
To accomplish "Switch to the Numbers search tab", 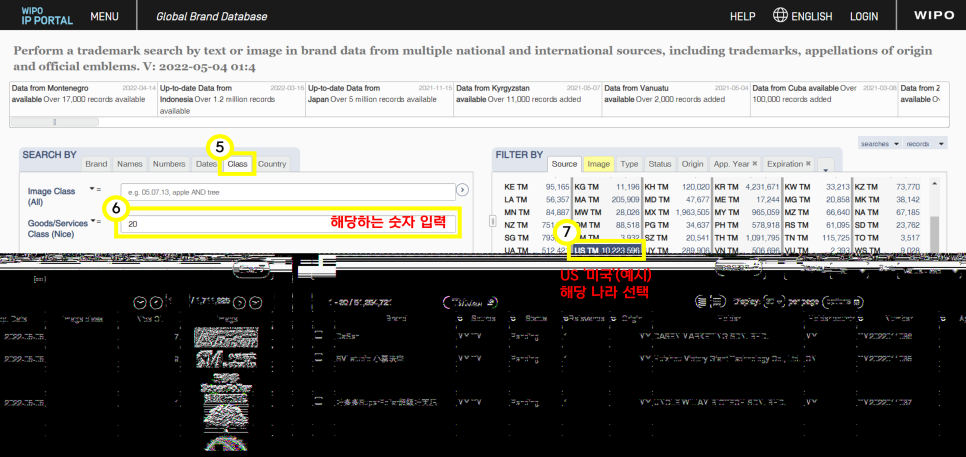I will 169,164.
